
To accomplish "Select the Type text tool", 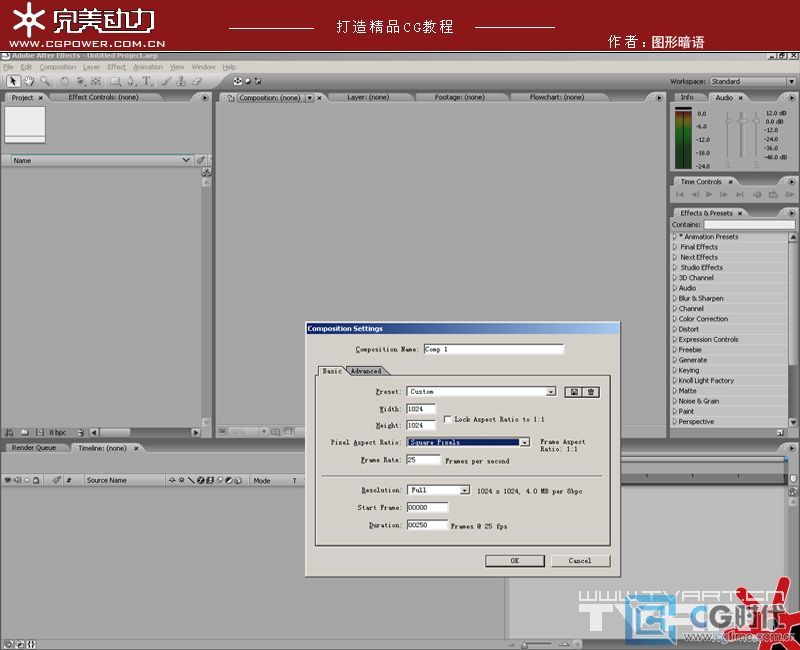I will point(147,81).
